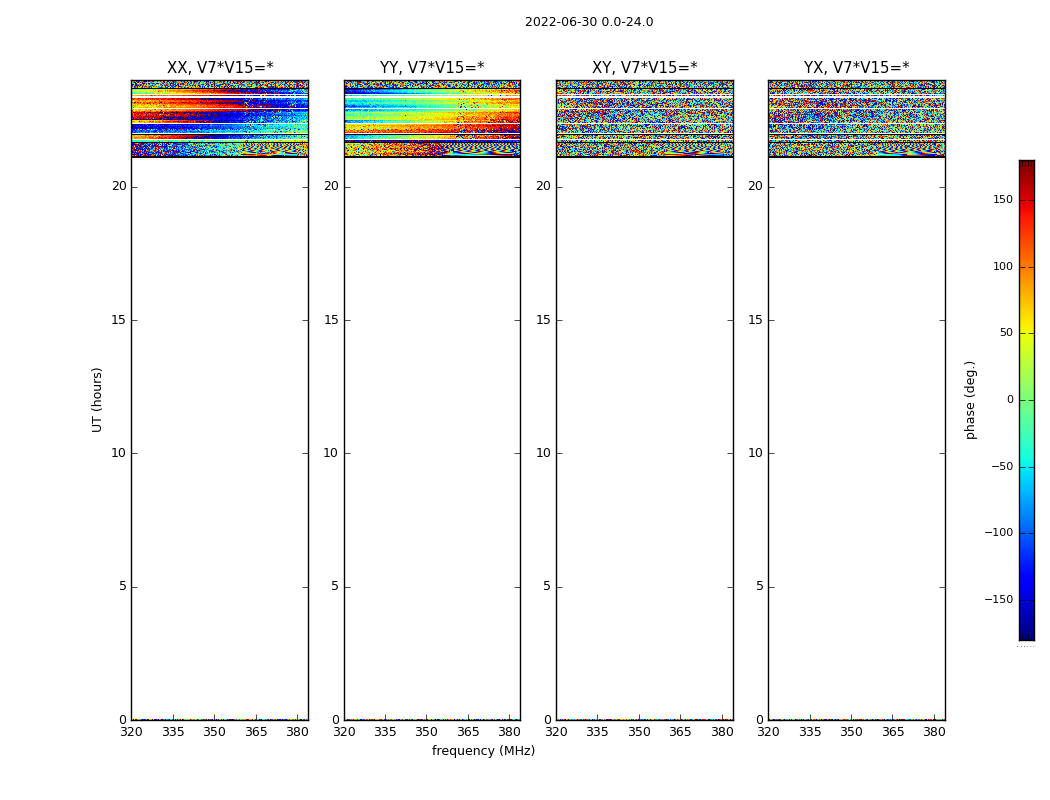Click the phase data band in YY panel
Screen dimensions: 1050x800
(432, 118)
